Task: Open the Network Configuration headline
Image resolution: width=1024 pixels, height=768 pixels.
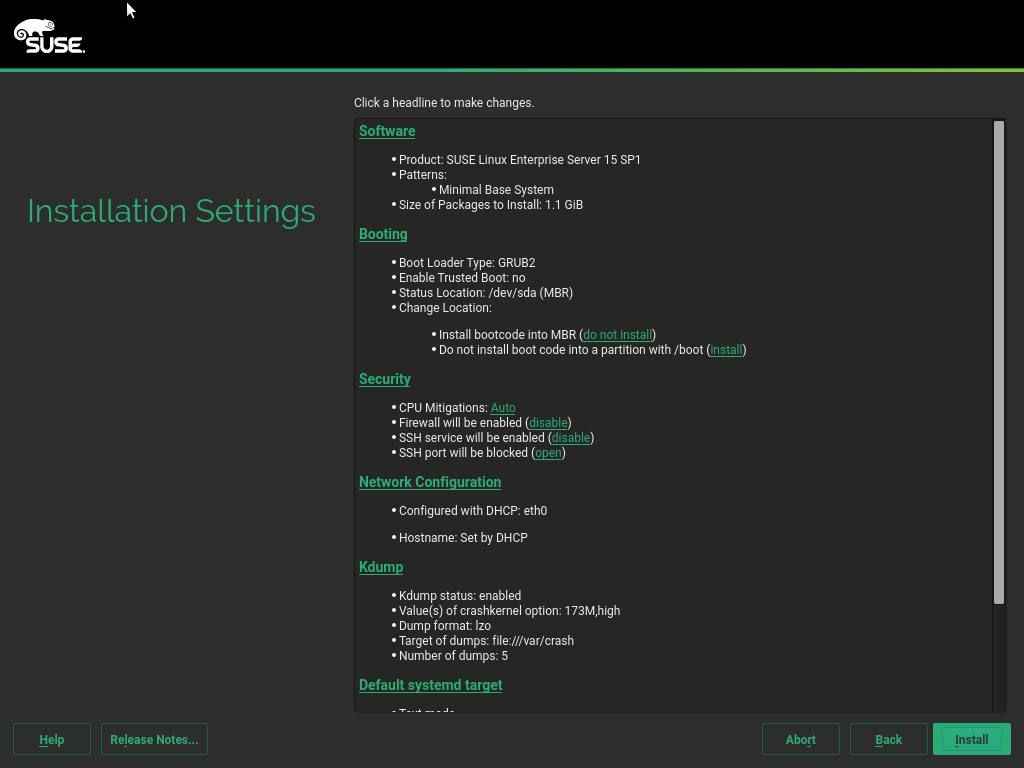Action: pos(430,482)
